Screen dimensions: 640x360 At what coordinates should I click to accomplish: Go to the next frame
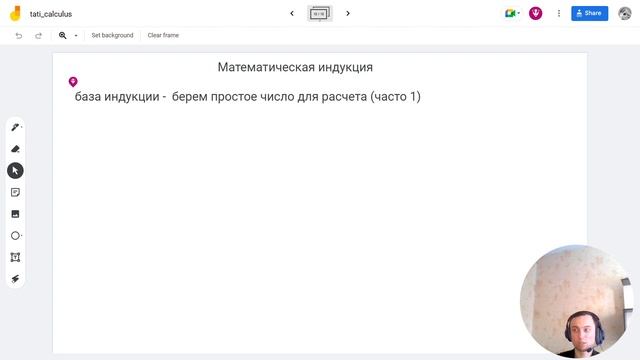pyautogui.click(x=348, y=13)
